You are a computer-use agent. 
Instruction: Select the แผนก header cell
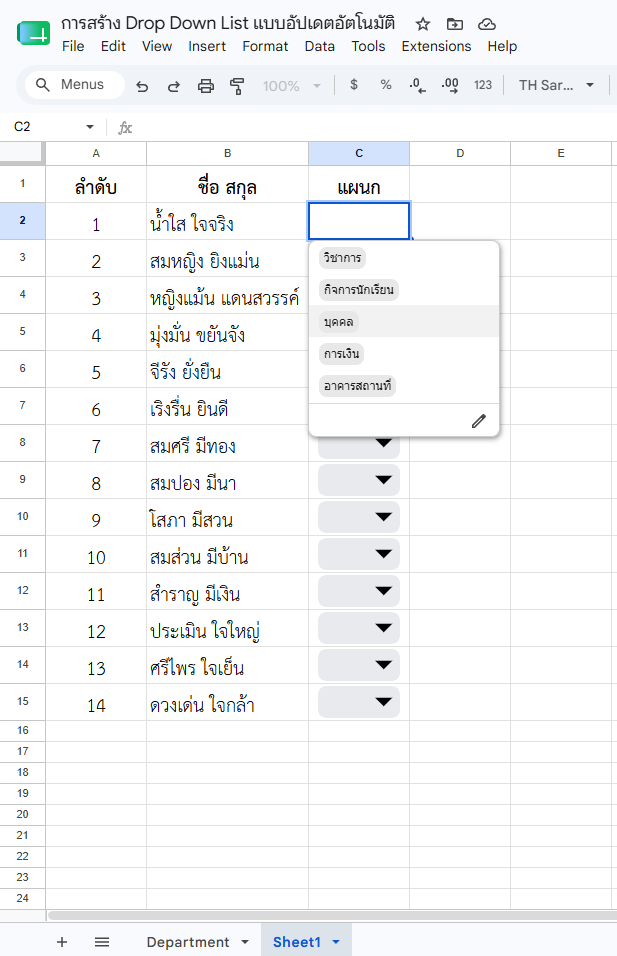(359, 185)
